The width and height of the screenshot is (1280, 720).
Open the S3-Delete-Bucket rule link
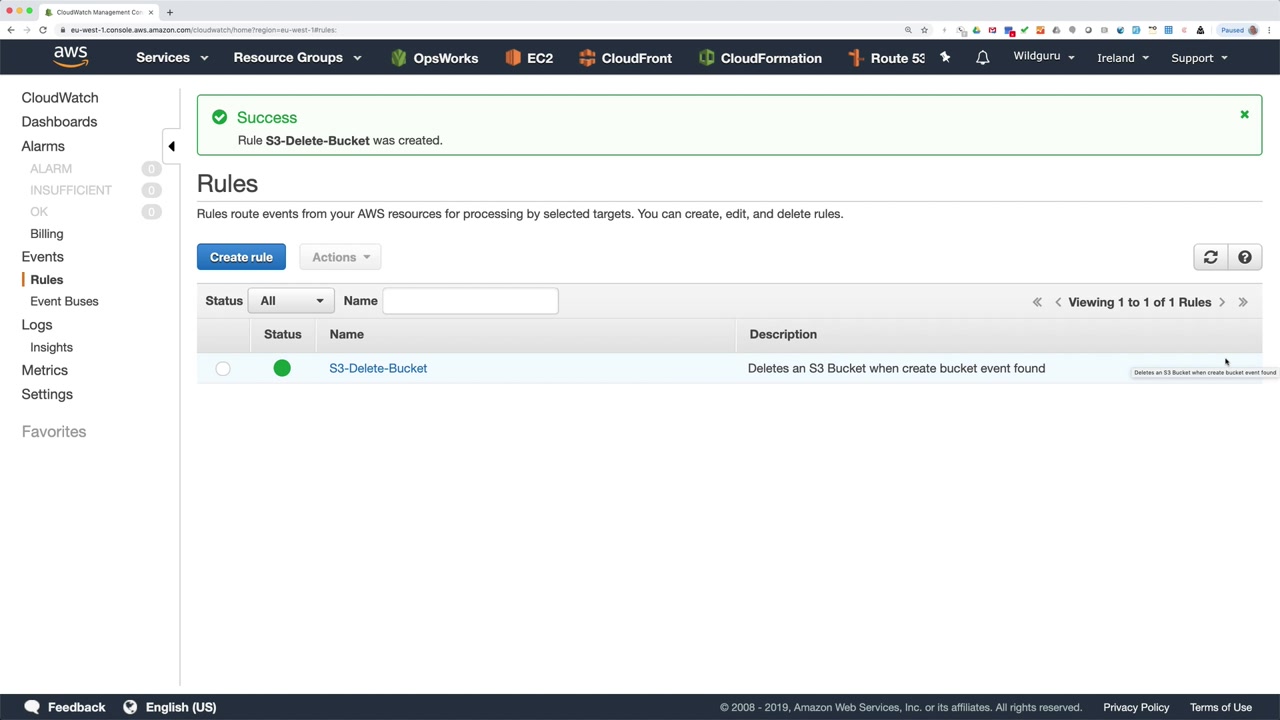click(x=378, y=368)
